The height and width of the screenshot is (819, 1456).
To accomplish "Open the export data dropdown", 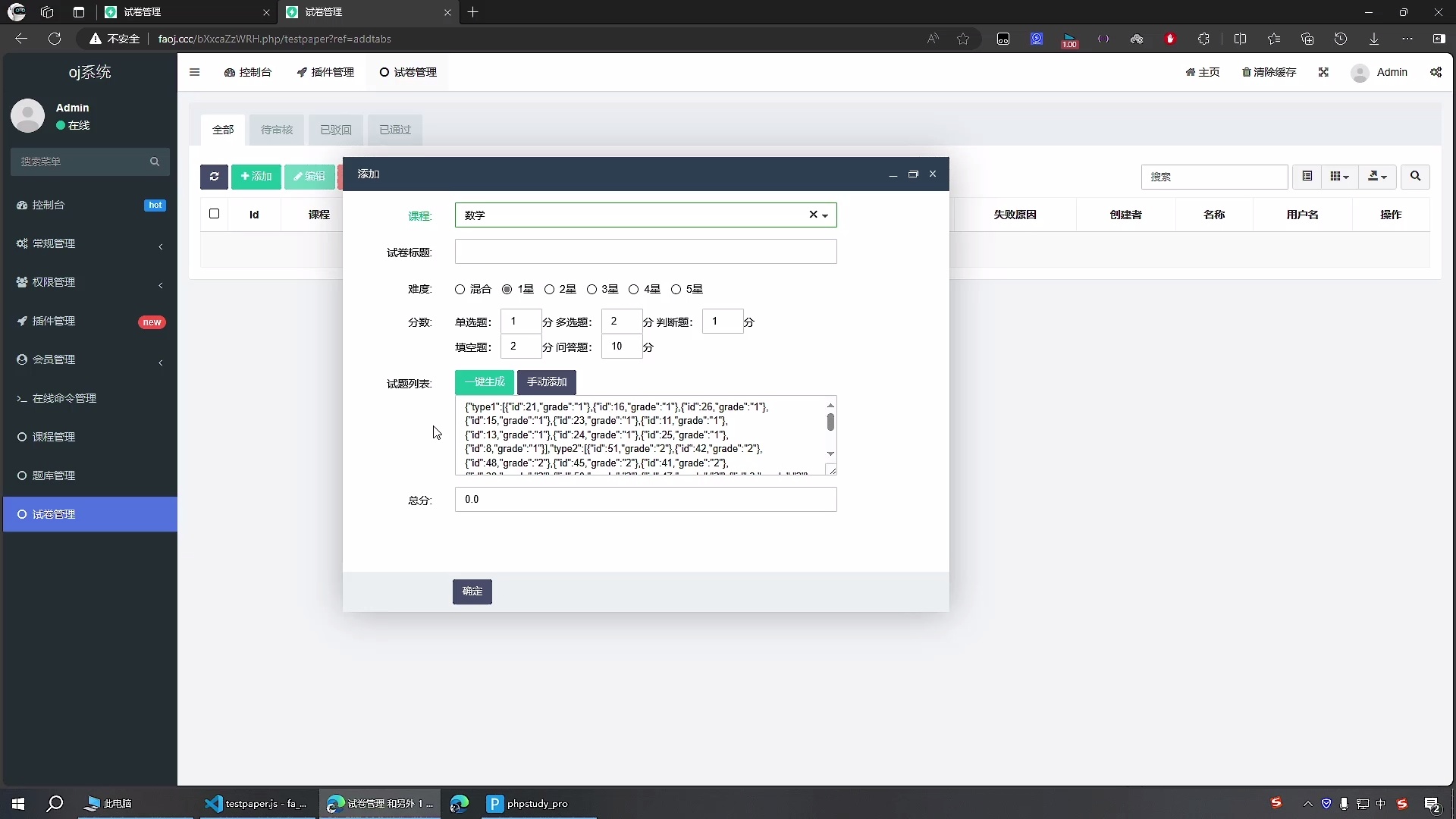I will coord(1377,177).
